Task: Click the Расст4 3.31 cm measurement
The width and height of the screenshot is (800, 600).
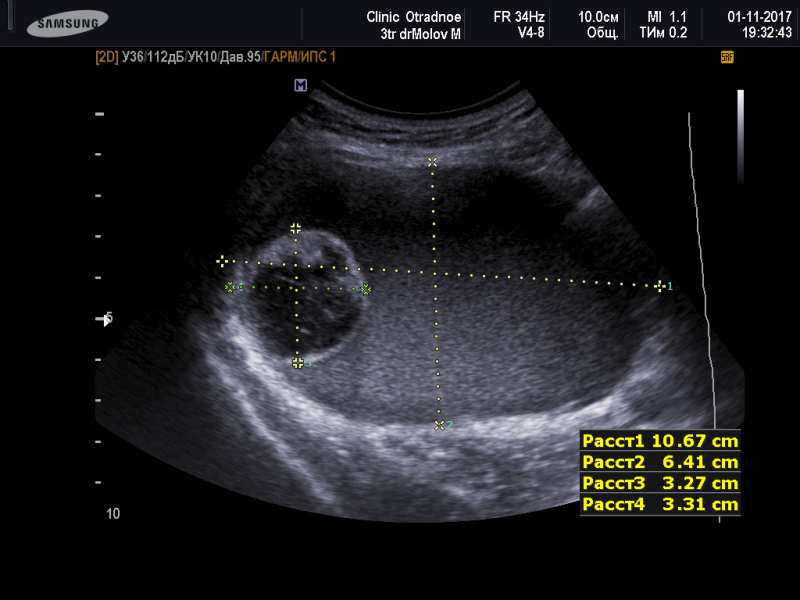Action: (x=660, y=505)
